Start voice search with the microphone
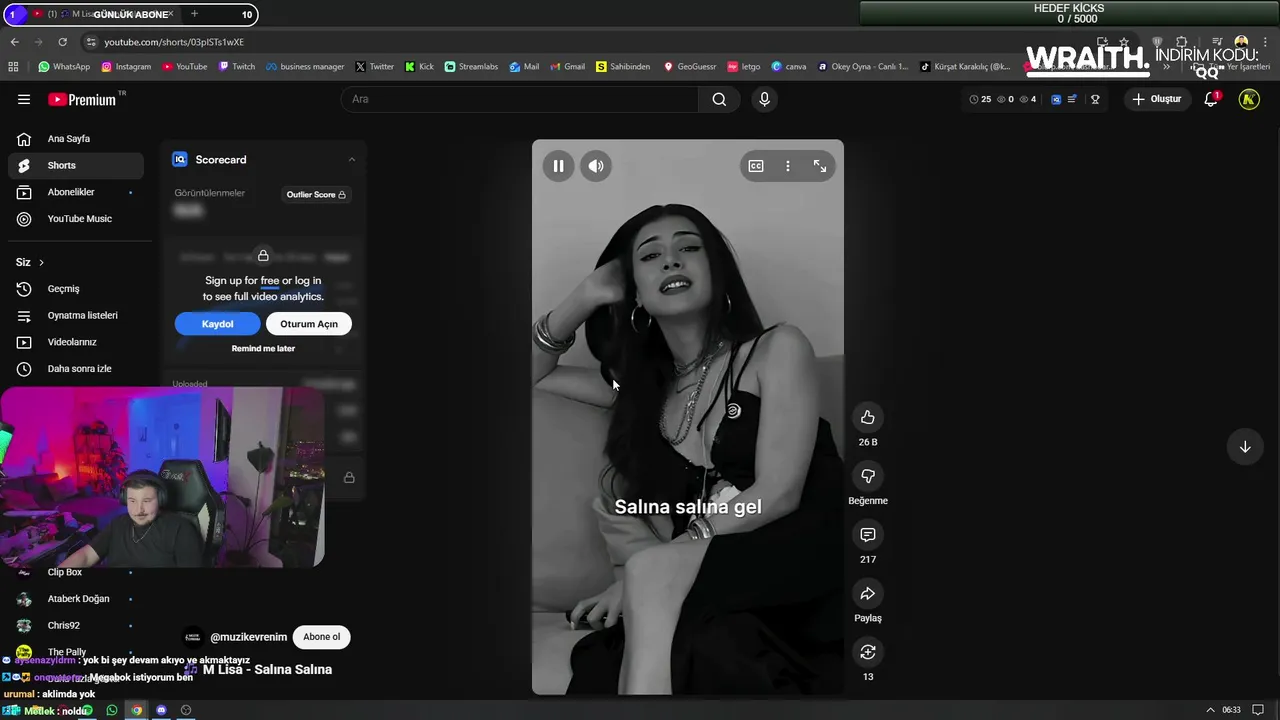The image size is (1280, 720). (764, 99)
